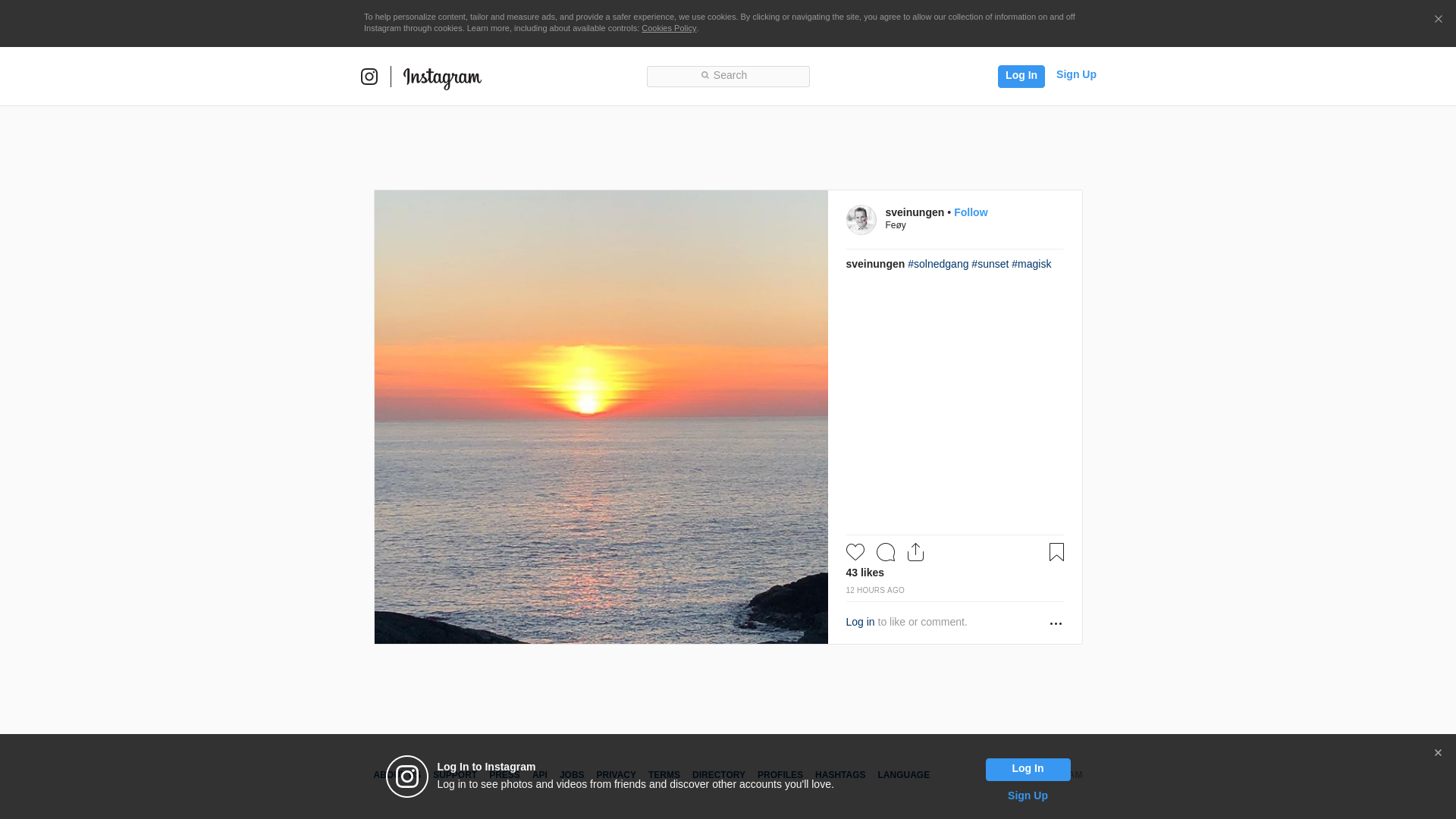The height and width of the screenshot is (819, 1456).
Task: Open the Cookies Policy link
Action: (668, 28)
